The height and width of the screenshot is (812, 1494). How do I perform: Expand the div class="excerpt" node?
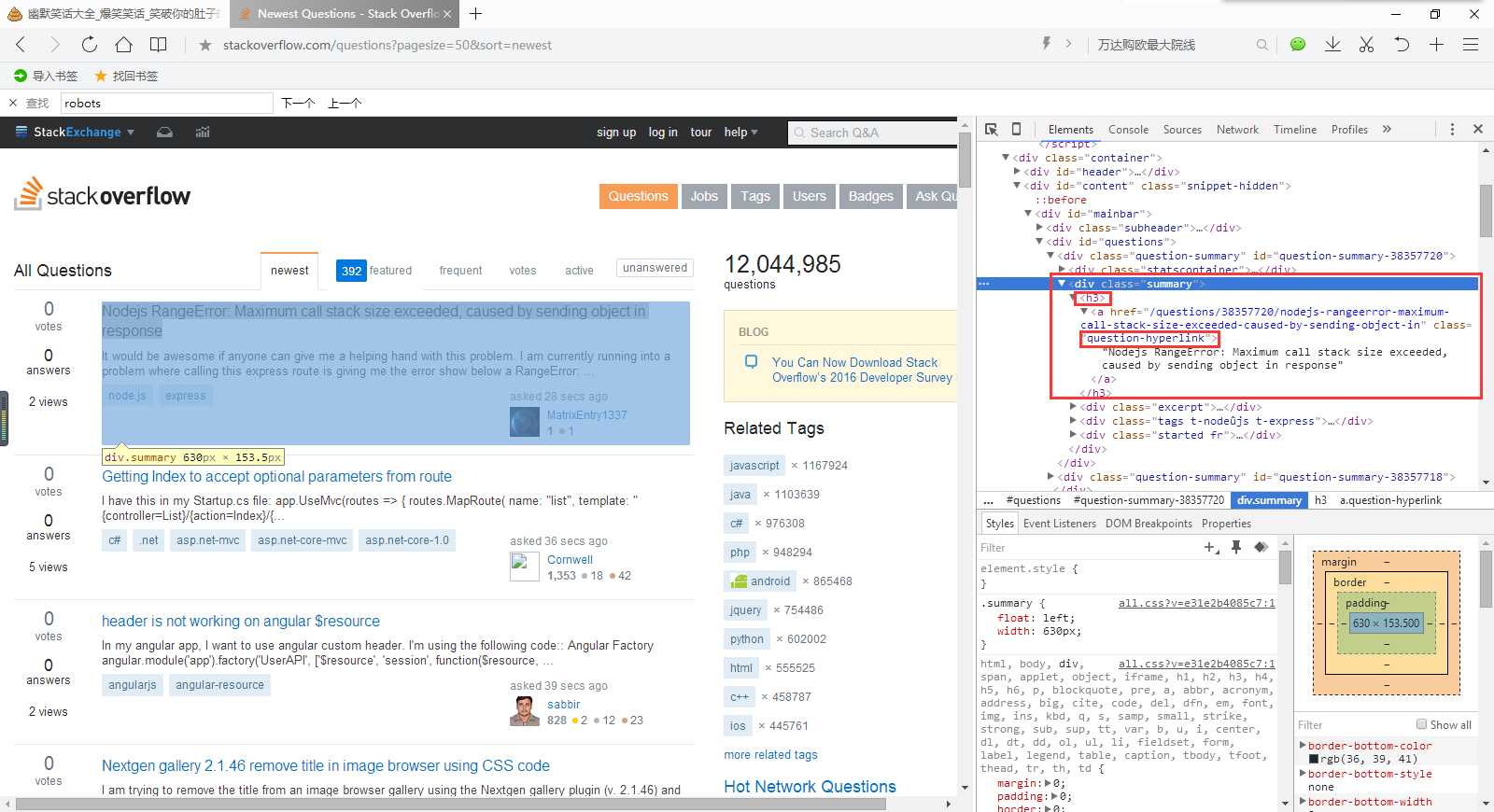1073,407
